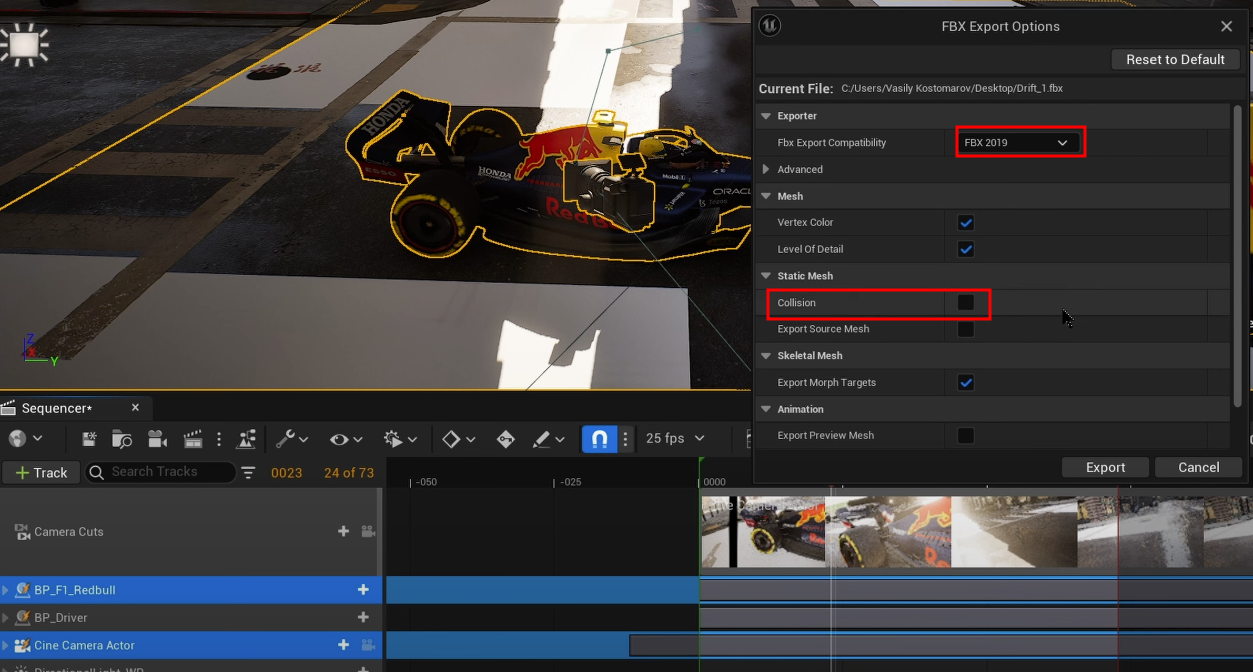
Task: Open the pencil edit options menu
Action: point(548,438)
